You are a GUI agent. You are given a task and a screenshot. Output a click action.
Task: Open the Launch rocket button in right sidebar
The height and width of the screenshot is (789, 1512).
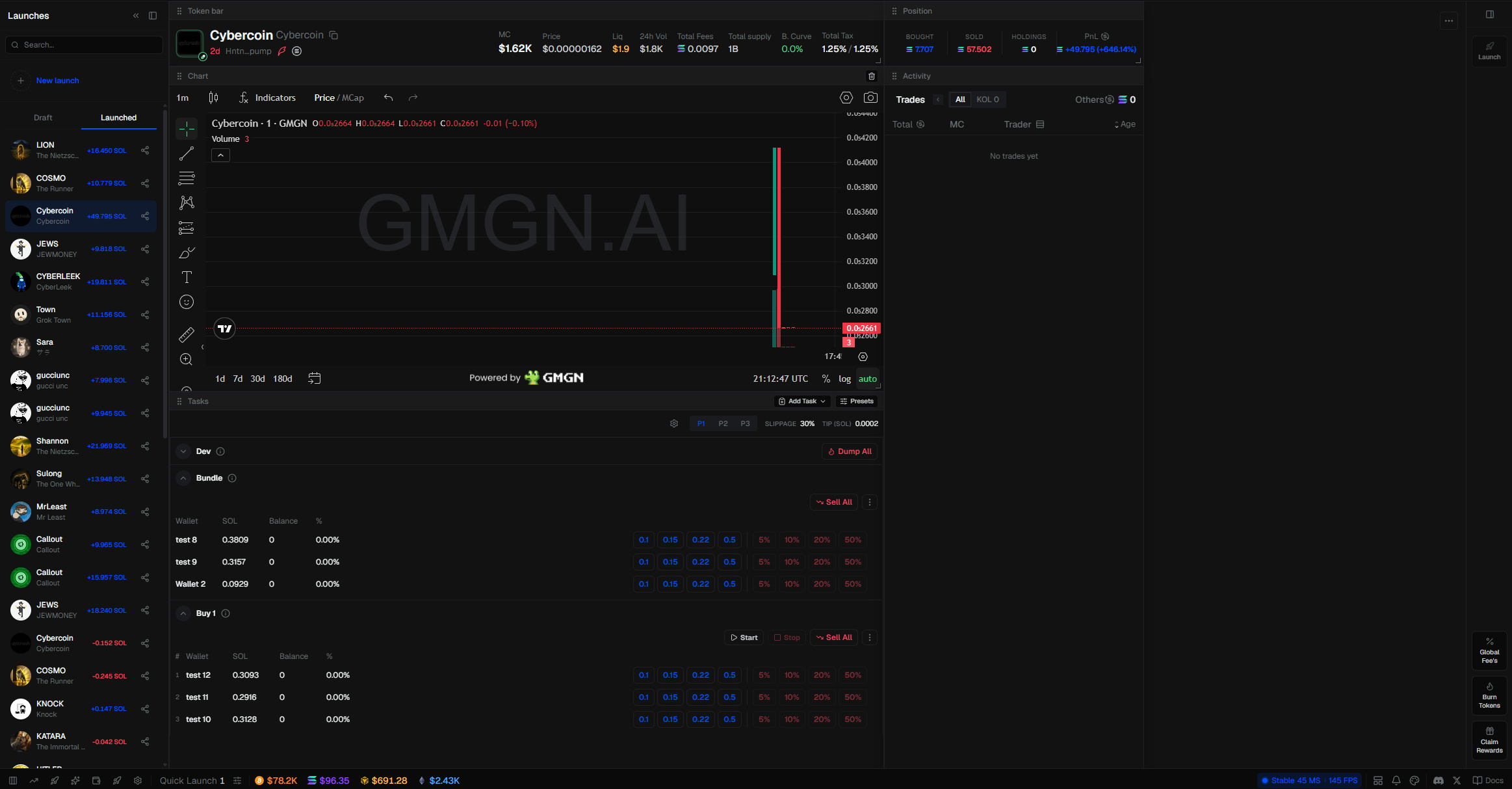(1489, 51)
